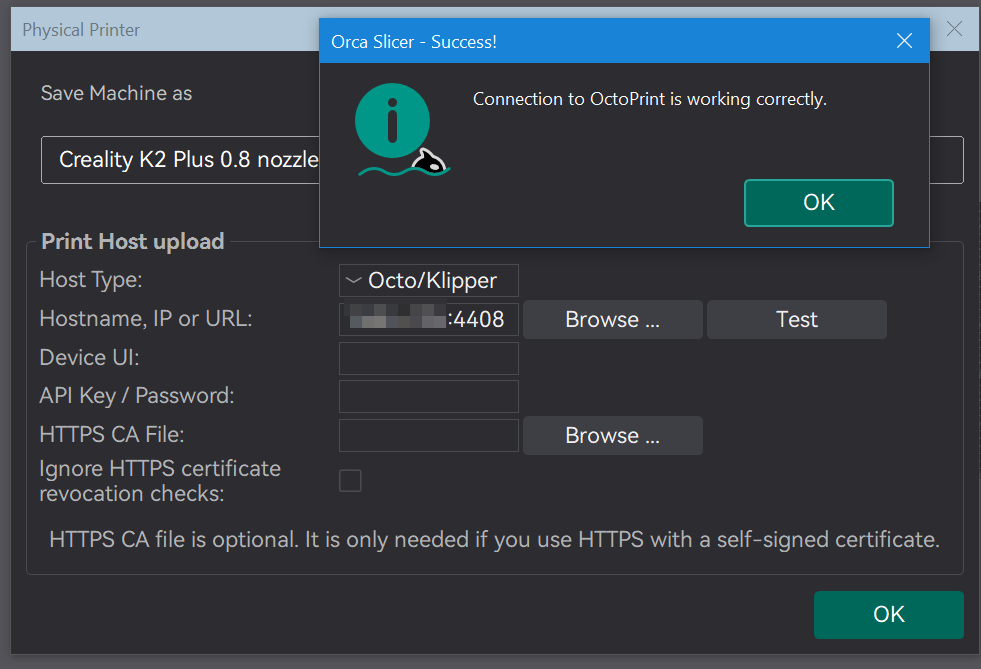The width and height of the screenshot is (981, 669).
Task: Click the OctoPrint connection success message
Action: (x=649, y=99)
